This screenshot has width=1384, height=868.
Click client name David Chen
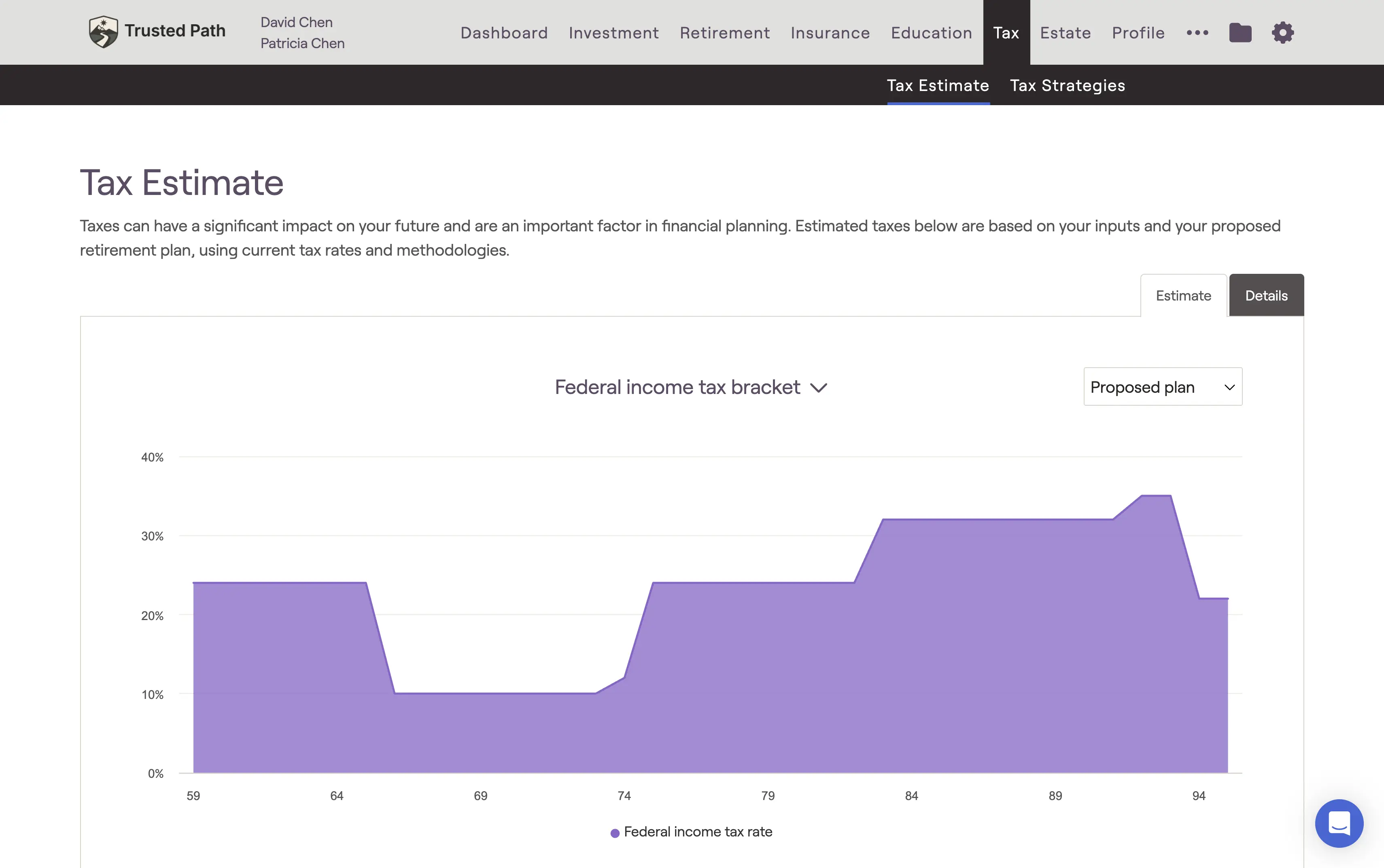[x=296, y=22]
